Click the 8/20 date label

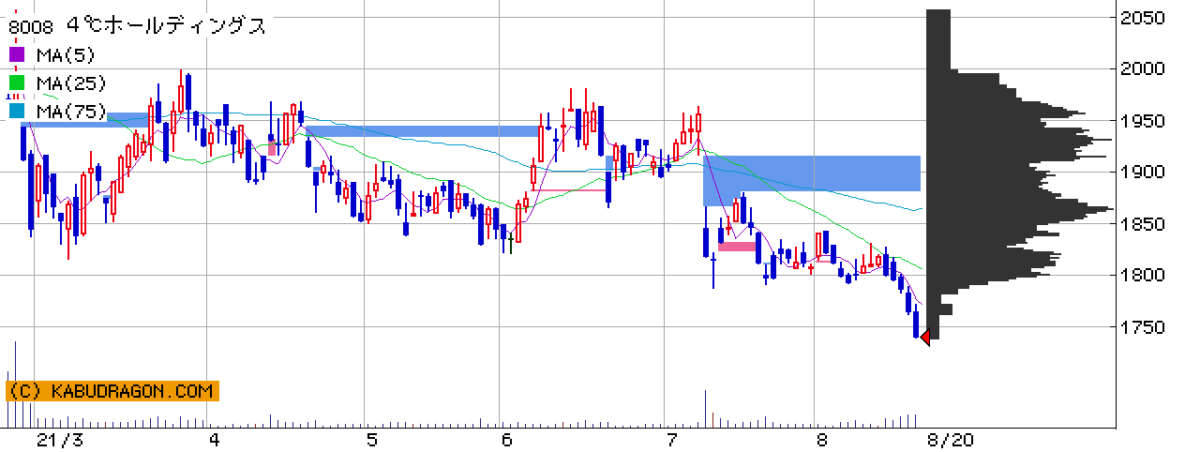pos(949,439)
